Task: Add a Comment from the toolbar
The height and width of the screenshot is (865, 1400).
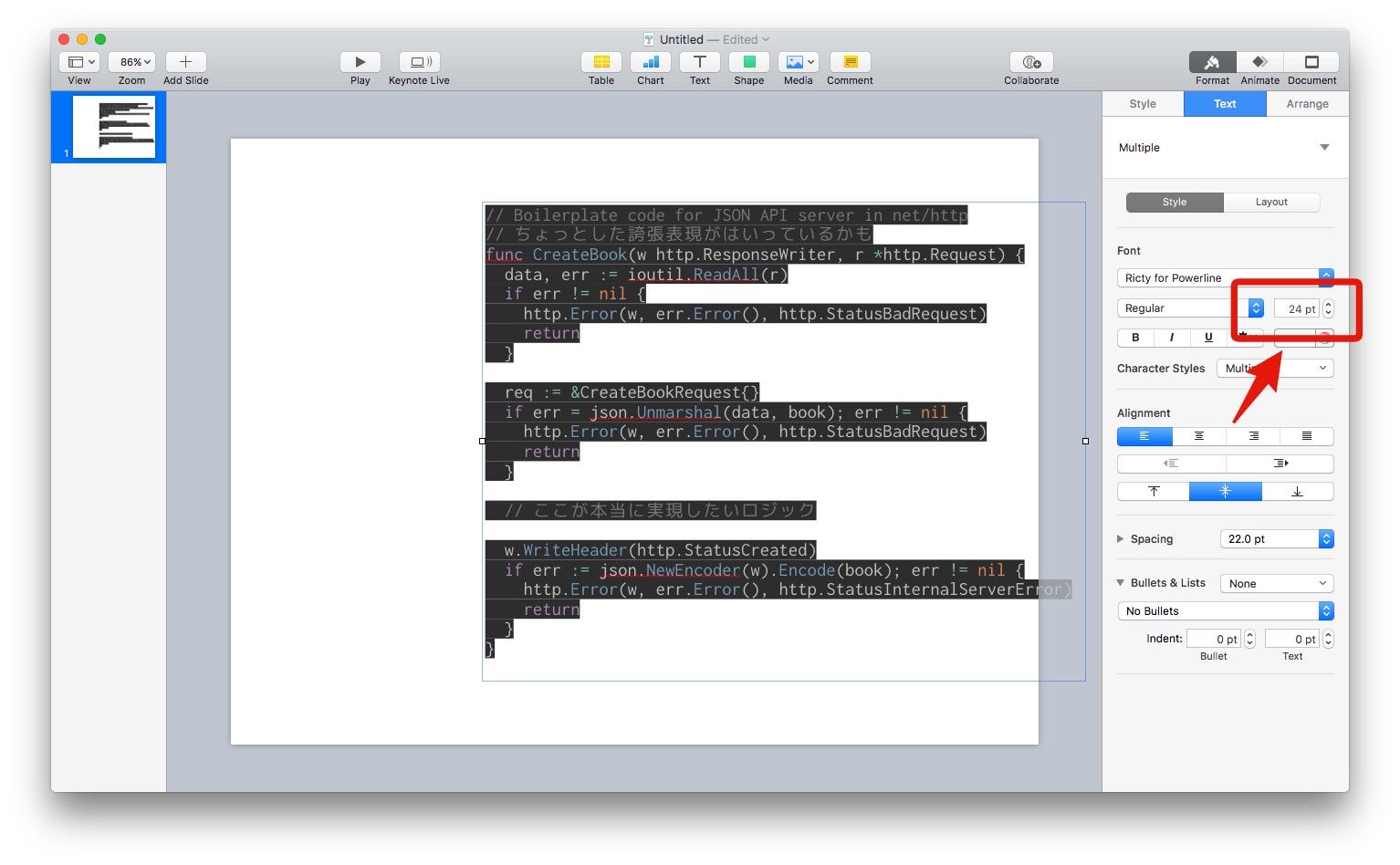Action: tap(851, 62)
